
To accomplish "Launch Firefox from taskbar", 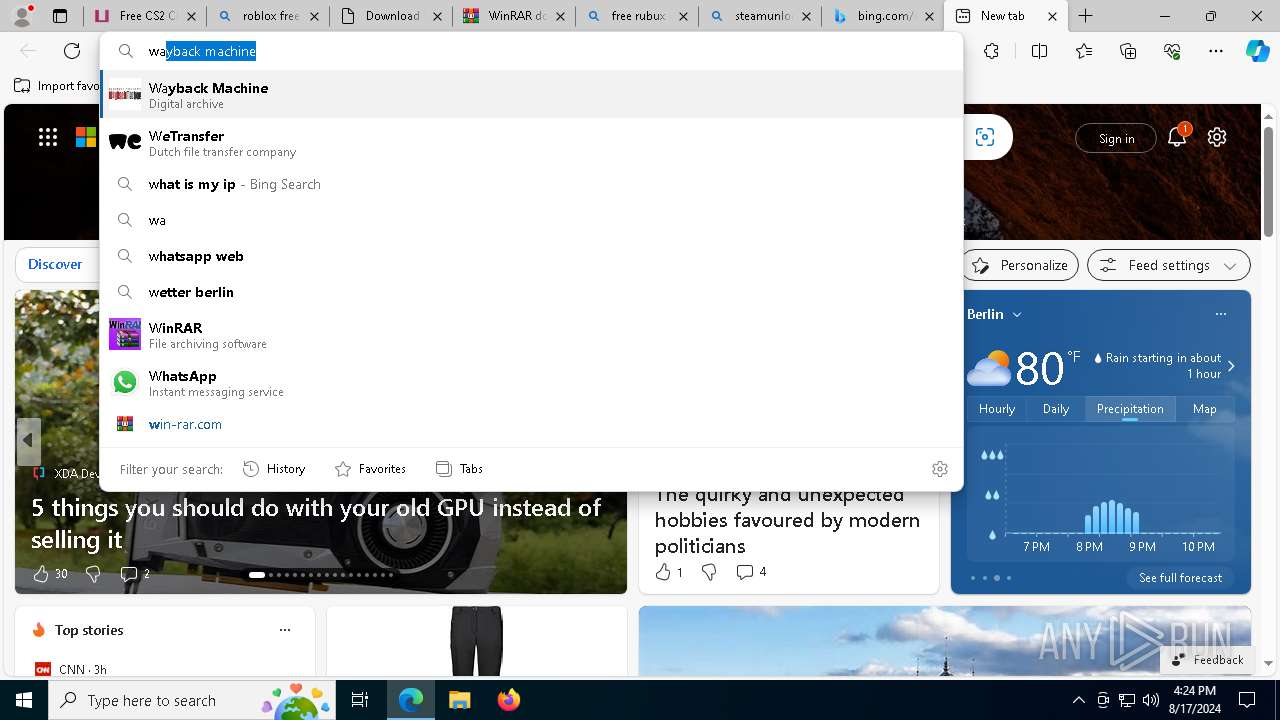I will point(508,700).
